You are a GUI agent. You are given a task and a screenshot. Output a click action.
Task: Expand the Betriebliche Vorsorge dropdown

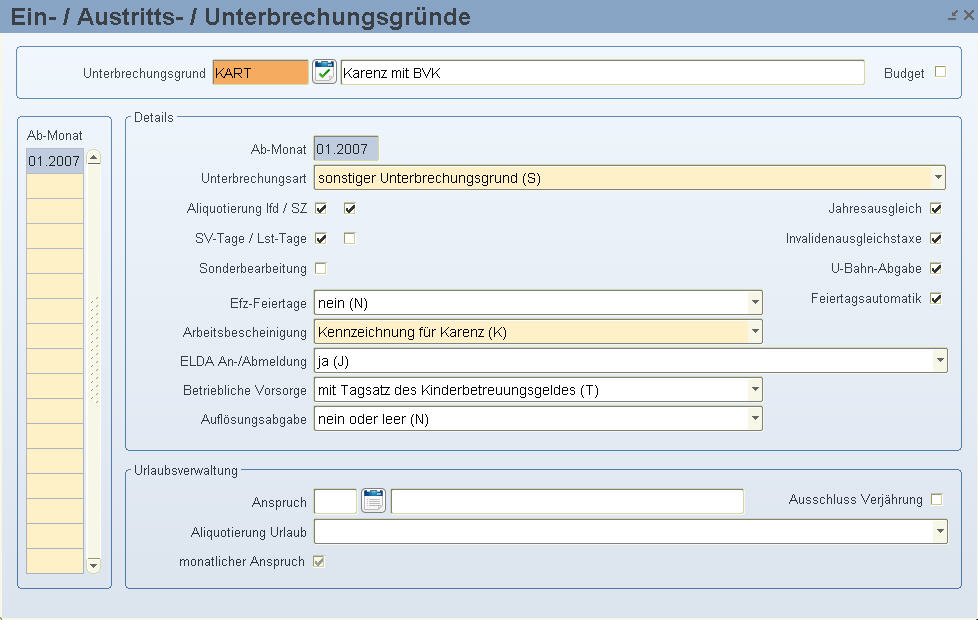click(755, 390)
